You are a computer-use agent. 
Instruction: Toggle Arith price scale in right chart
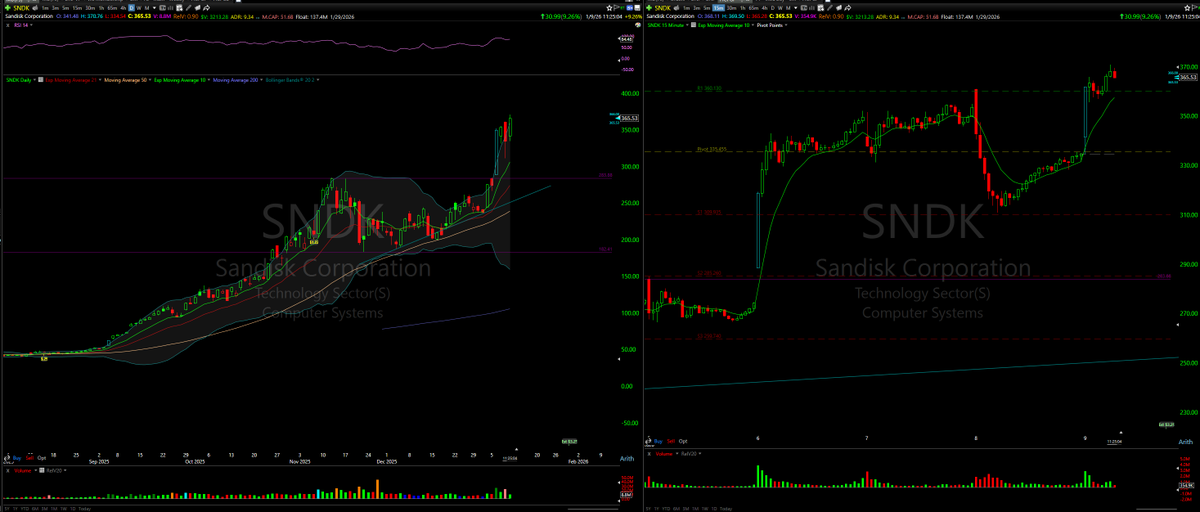(x=1186, y=441)
